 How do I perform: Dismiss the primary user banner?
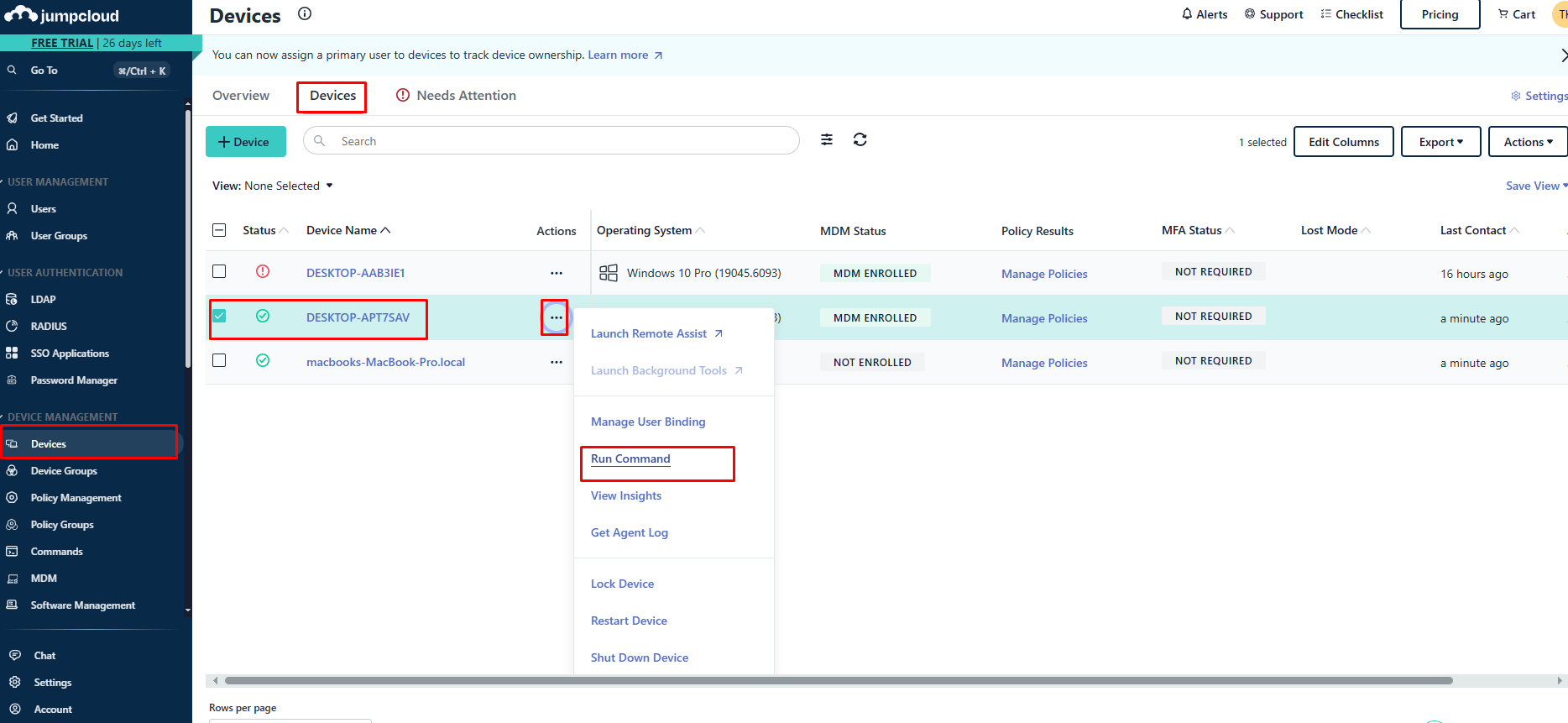1563,55
